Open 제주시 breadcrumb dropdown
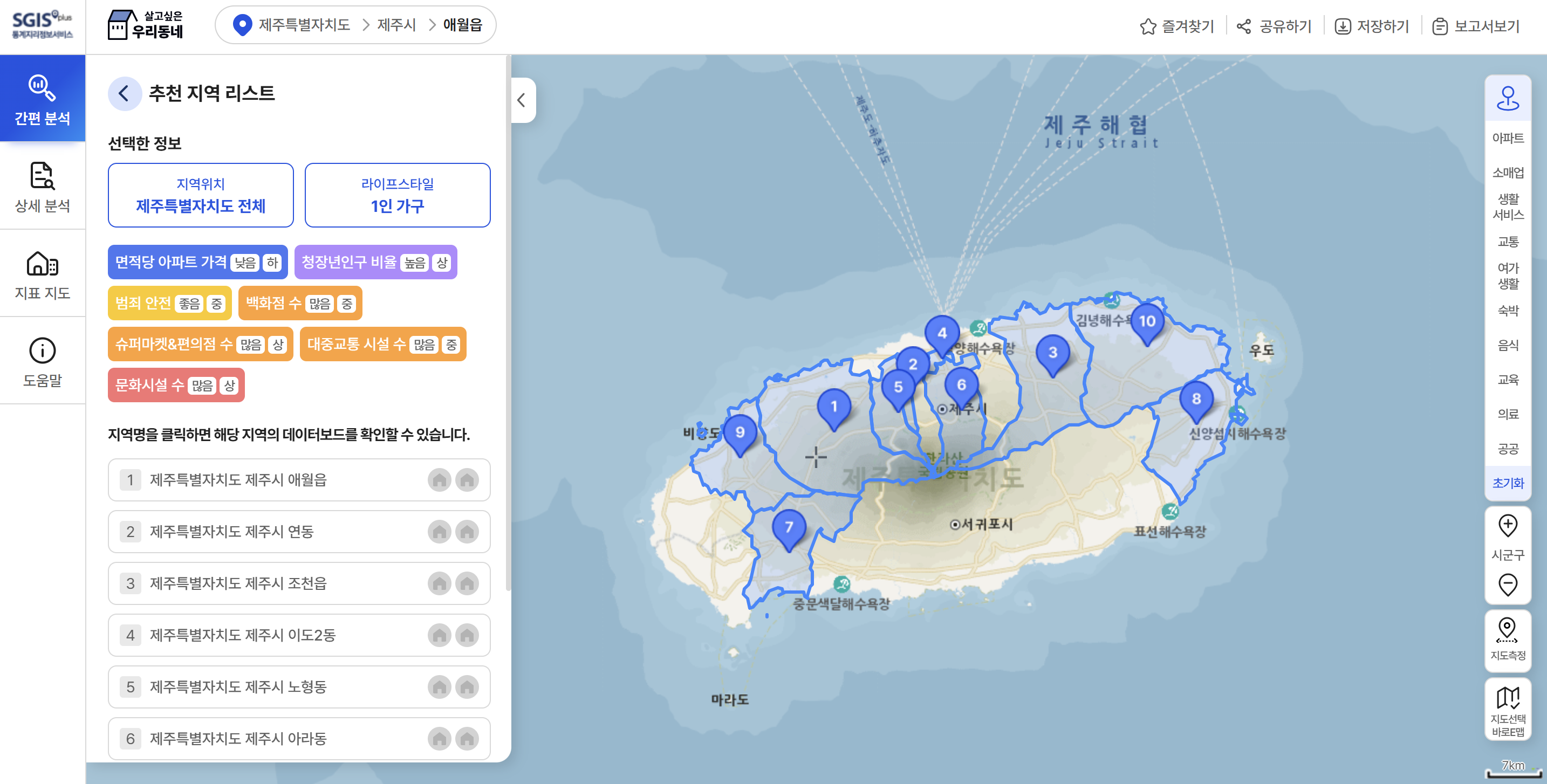Image resolution: width=1547 pixels, height=784 pixels. (396, 25)
